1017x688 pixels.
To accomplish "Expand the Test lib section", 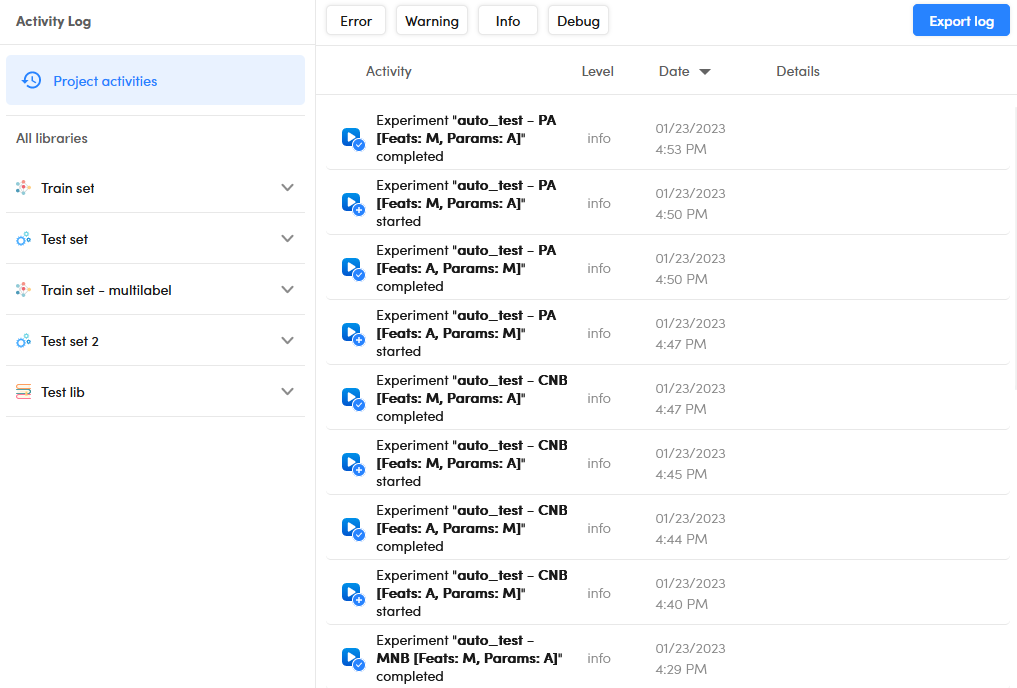I will coord(288,392).
